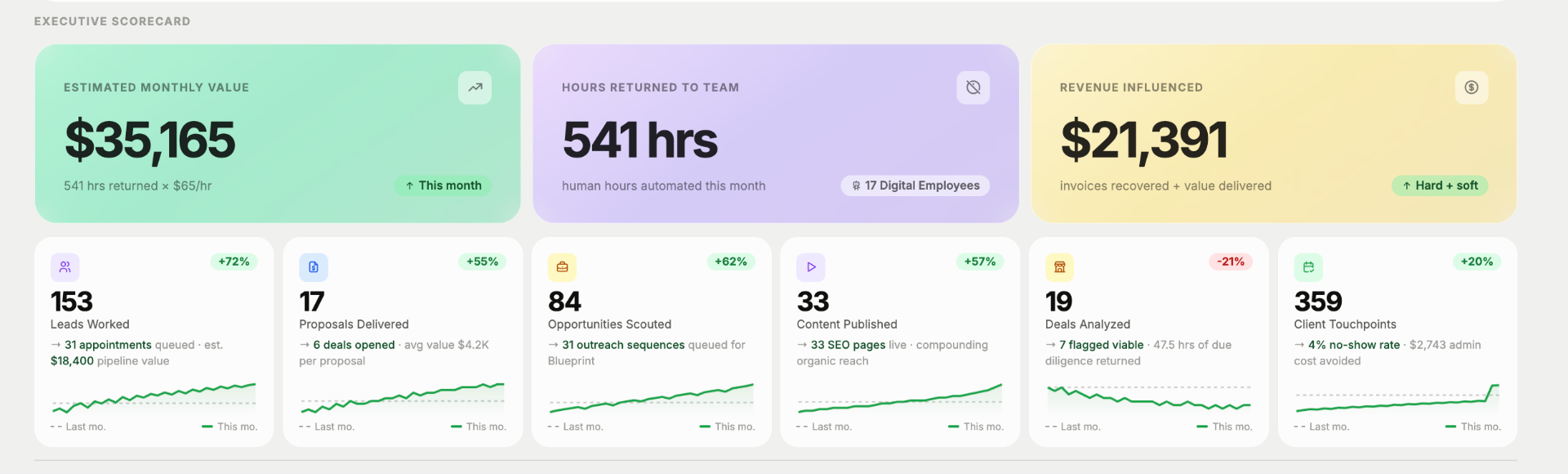This screenshot has width=1568, height=474.
Task: Click the 153 Leads Worked number
Action: click(x=72, y=302)
